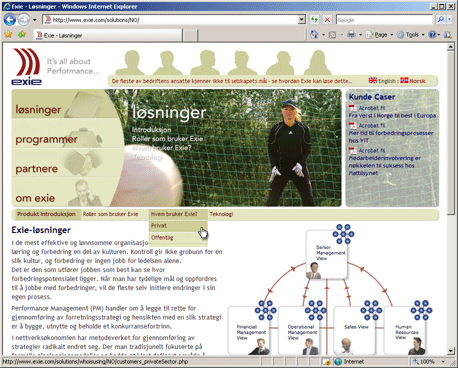
Task: Choose Offentlig from the dropdown menu
Action: click(178, 238)
